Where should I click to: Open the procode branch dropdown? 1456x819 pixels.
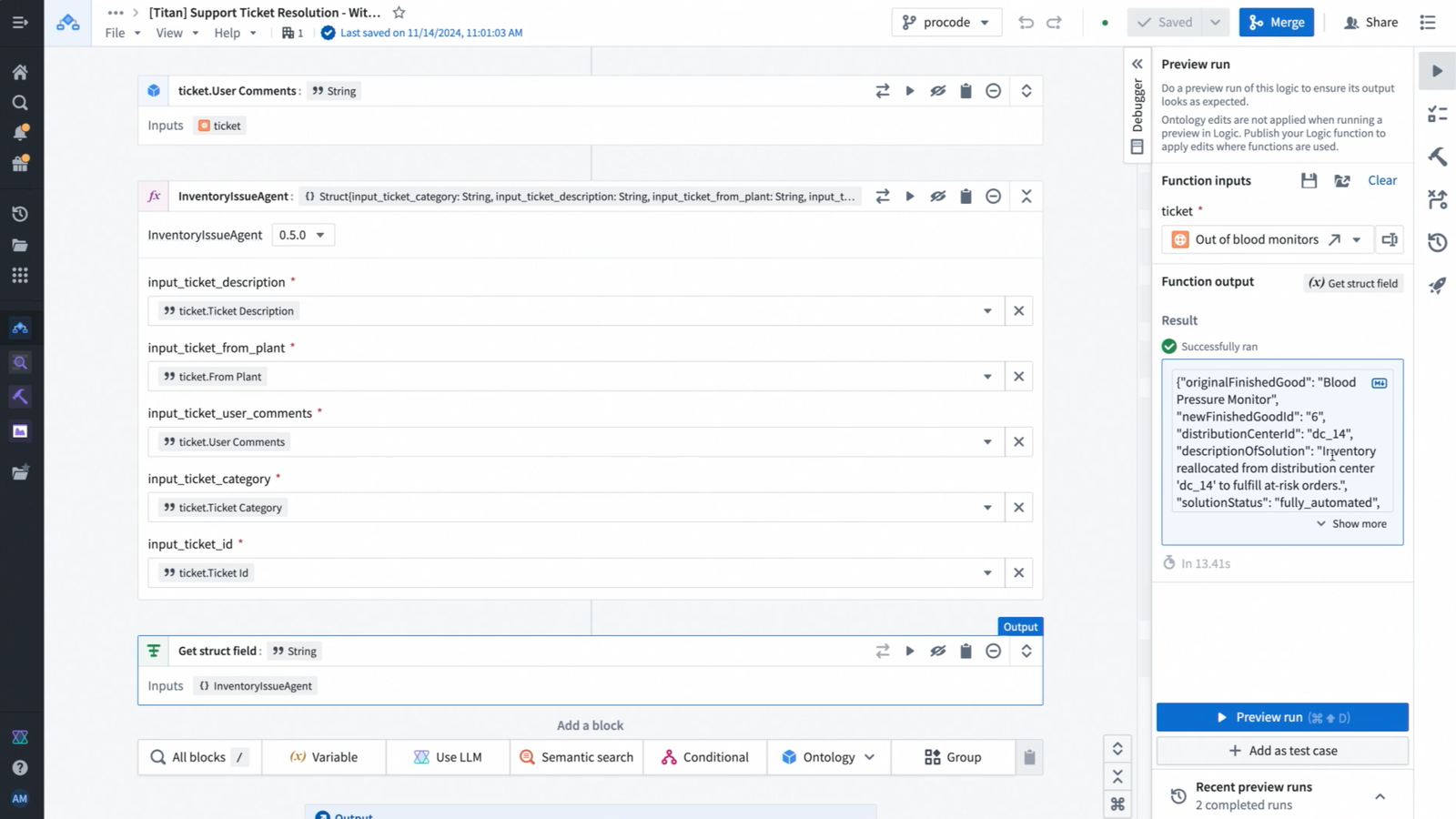pos(946,22)
